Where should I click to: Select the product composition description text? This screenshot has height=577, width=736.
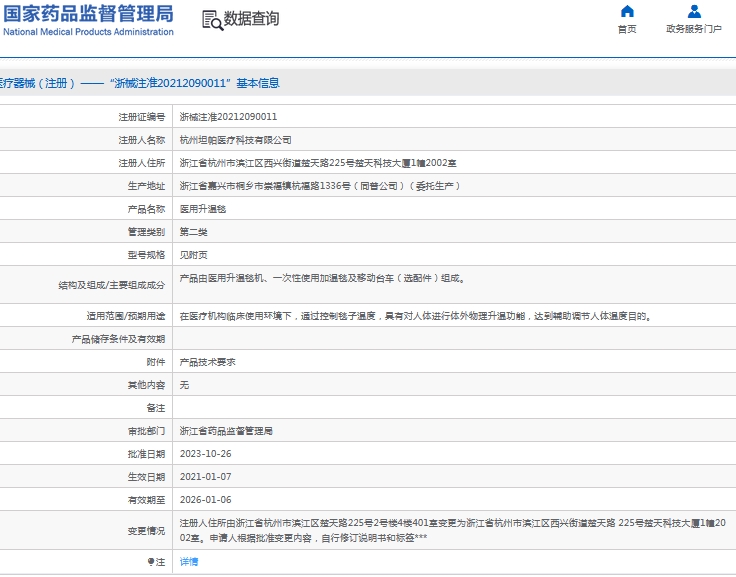[322, 278]
